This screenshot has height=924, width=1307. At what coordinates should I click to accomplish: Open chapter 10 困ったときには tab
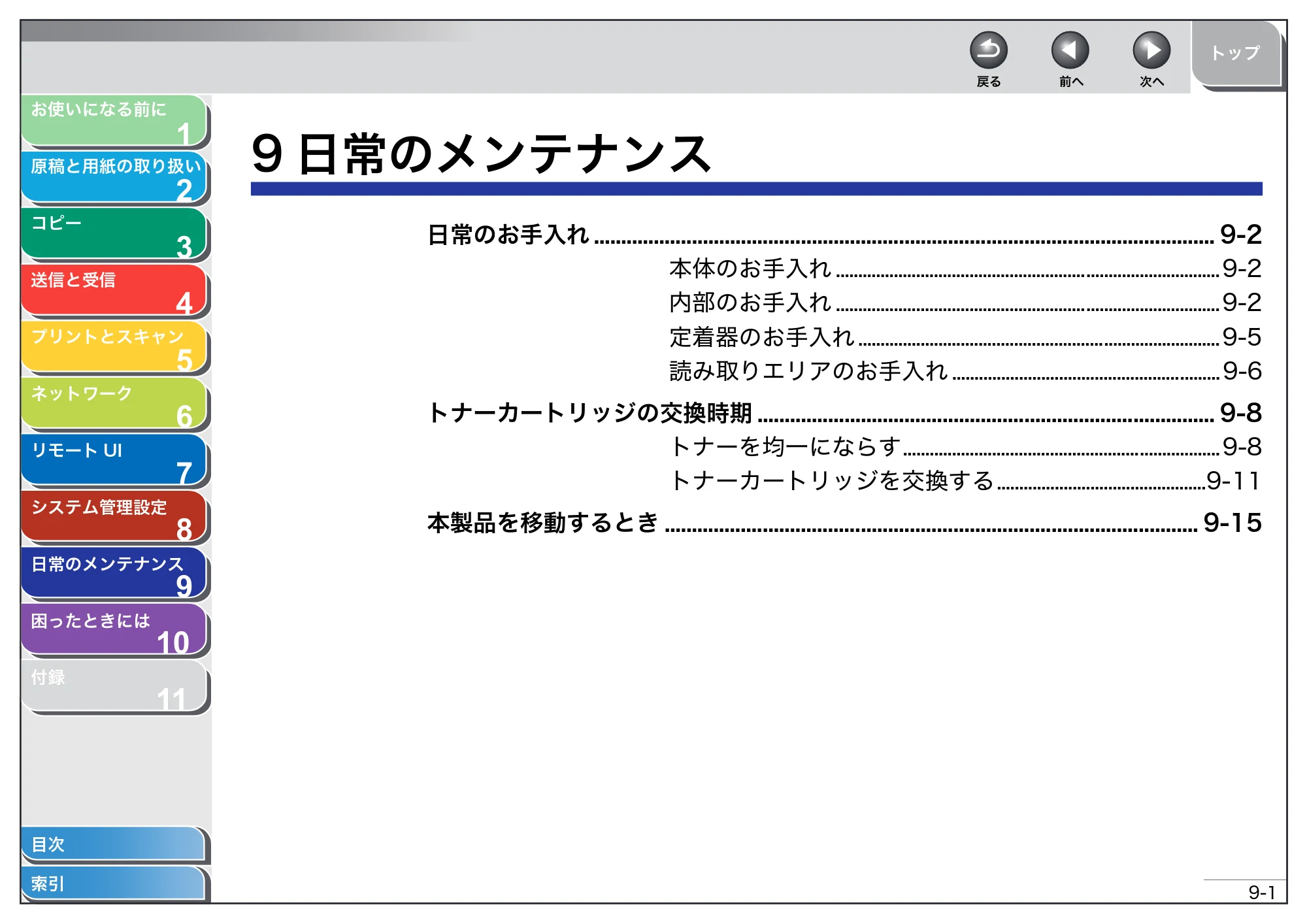pyautogui.click(x=114, y=630)
